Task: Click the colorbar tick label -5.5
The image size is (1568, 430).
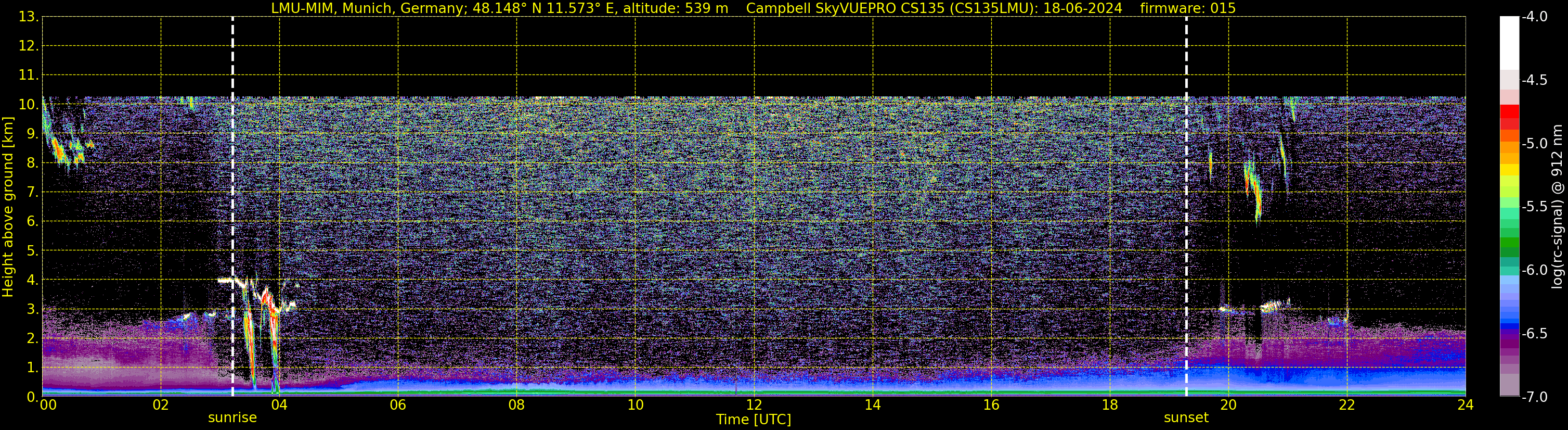Action: [x=1534, y=207]
